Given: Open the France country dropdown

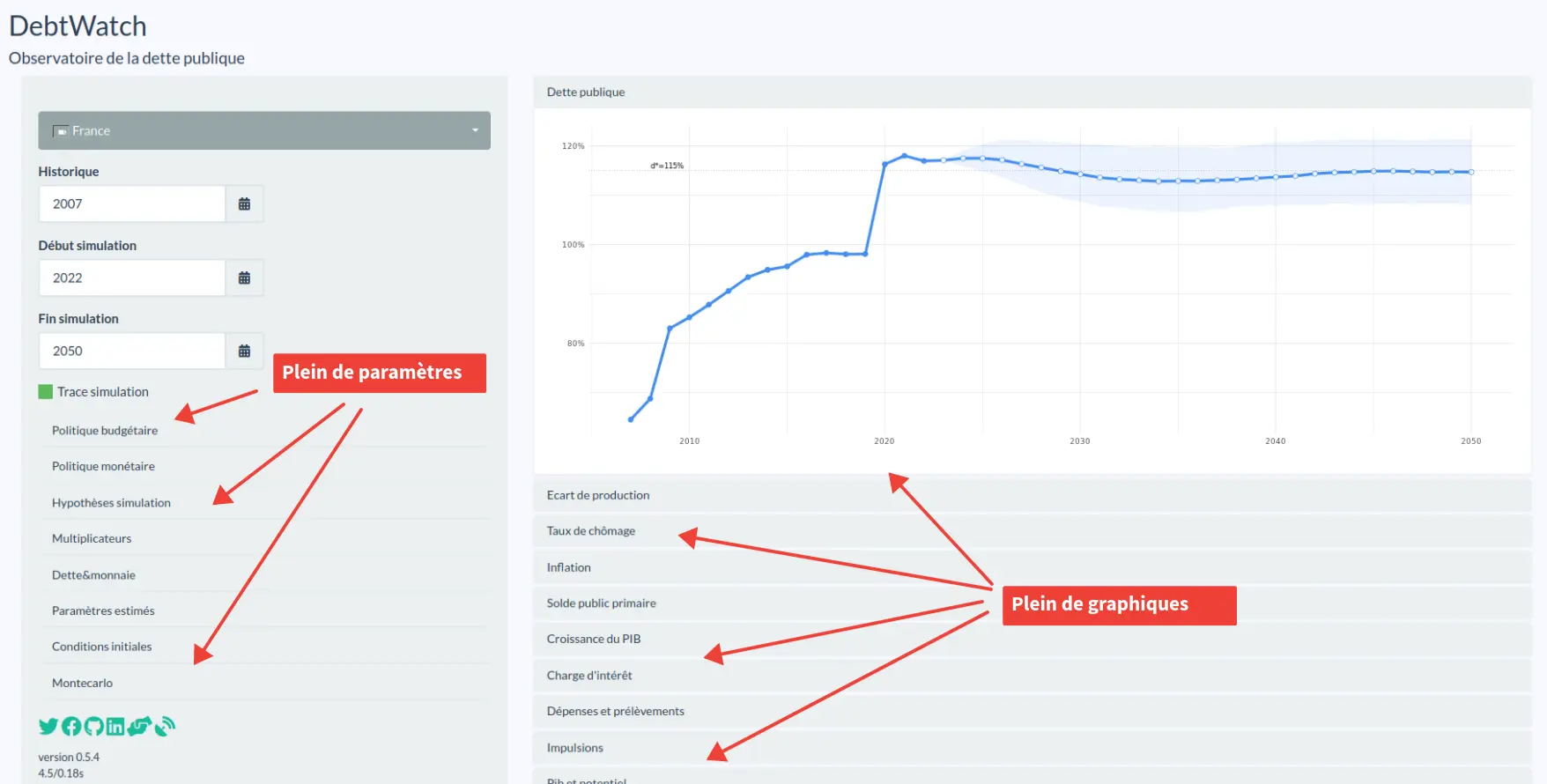Looking at the screenshot, I should pyautogui.click(x=264, y=130).
